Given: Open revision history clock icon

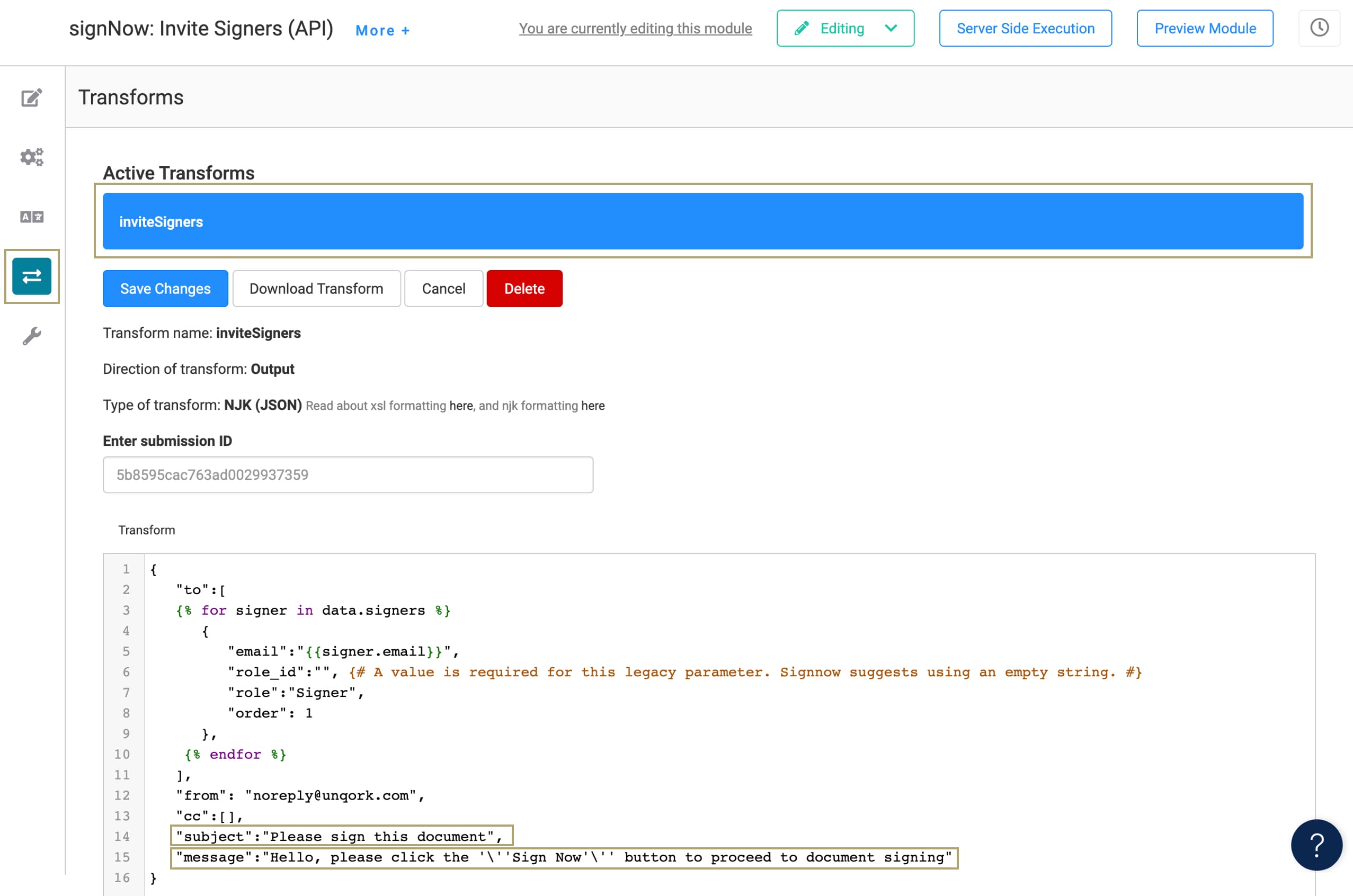Looking at the screenshot, I should tap(1319, 28).
